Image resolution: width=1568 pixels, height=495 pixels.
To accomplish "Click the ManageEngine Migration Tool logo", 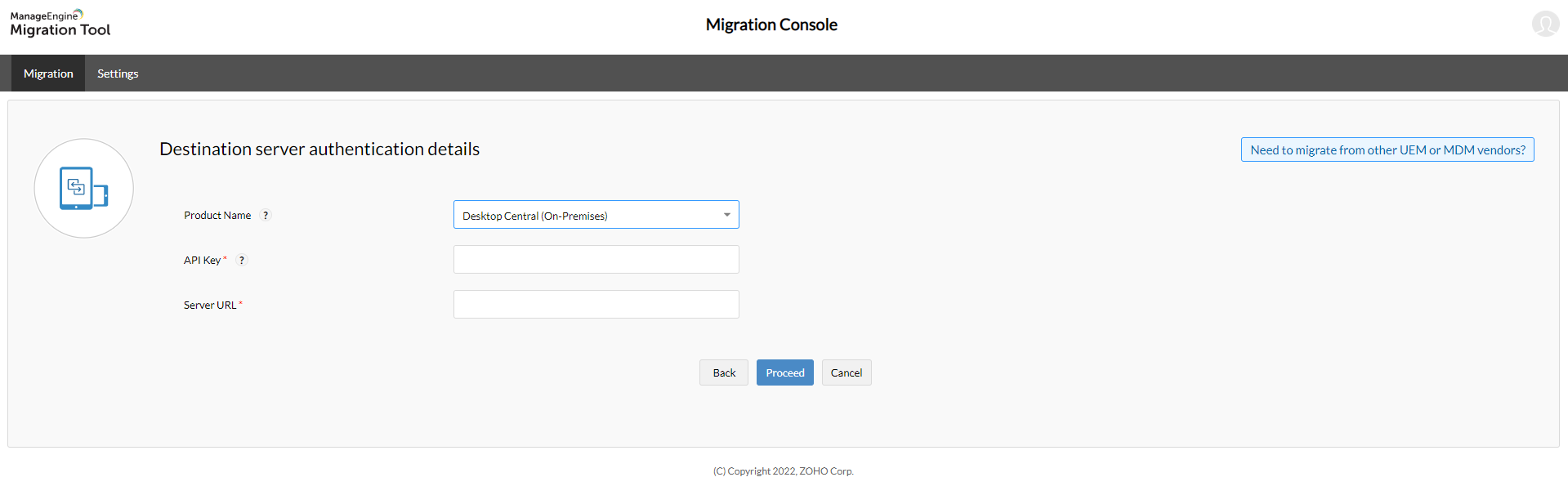I will click(60, 24).
